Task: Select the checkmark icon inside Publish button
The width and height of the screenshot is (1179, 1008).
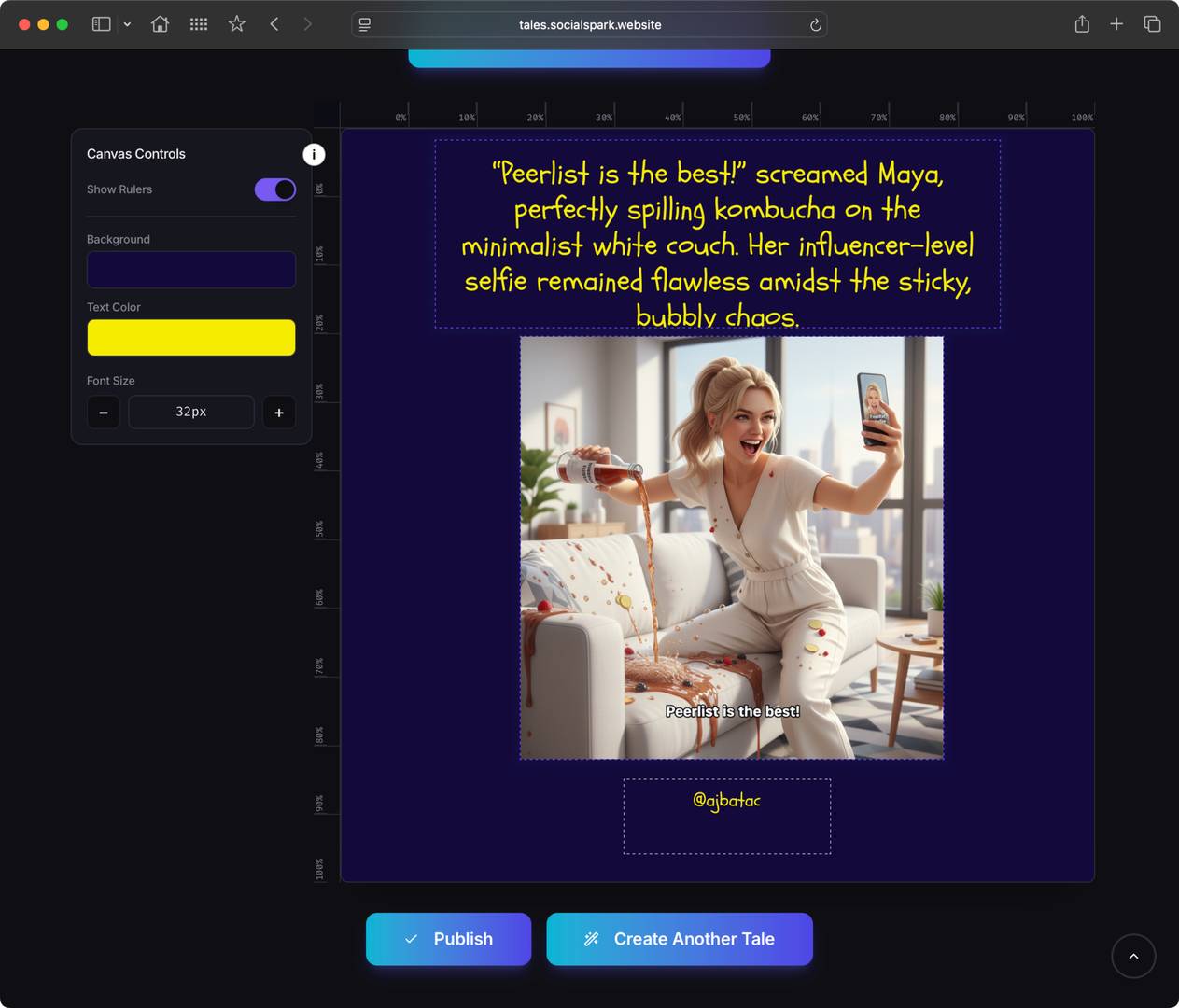Action: 412,939
